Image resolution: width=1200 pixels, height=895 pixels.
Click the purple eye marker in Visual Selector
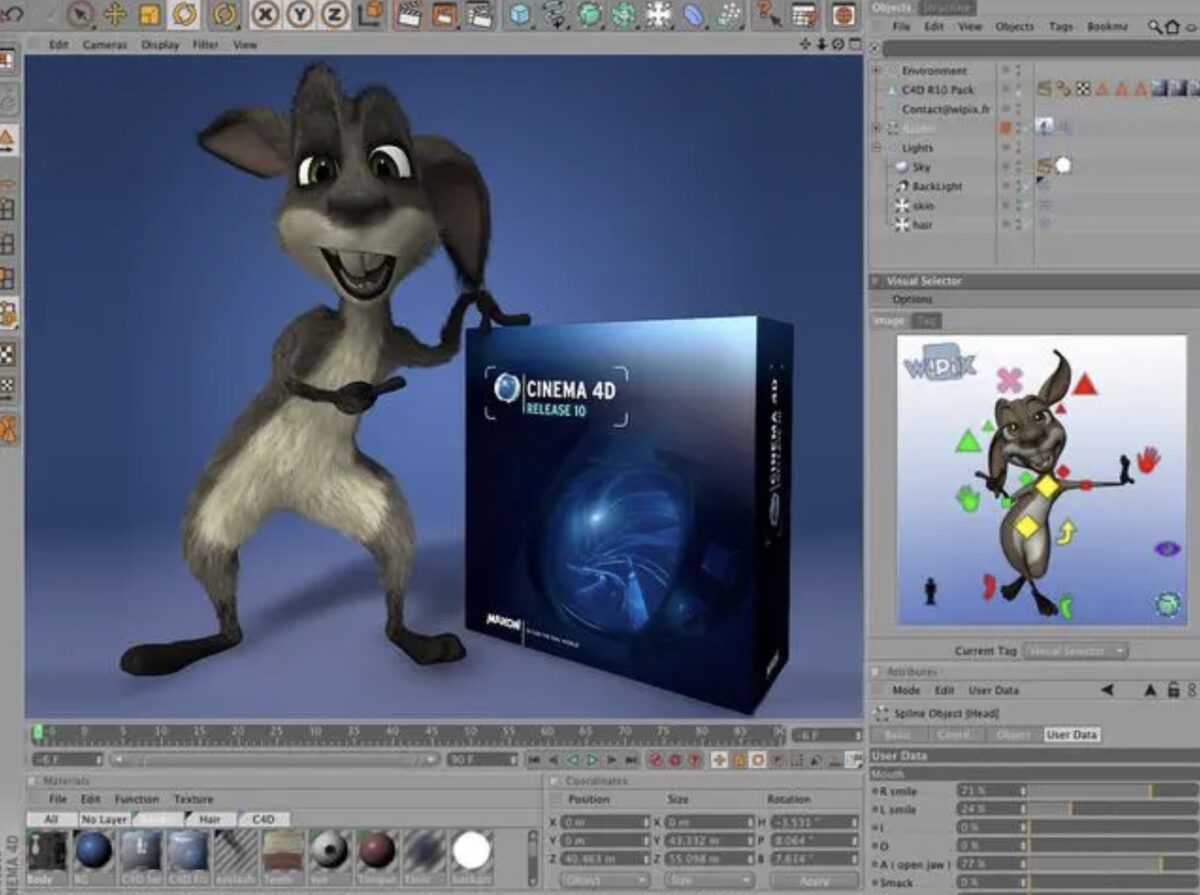coord(1166,549)
